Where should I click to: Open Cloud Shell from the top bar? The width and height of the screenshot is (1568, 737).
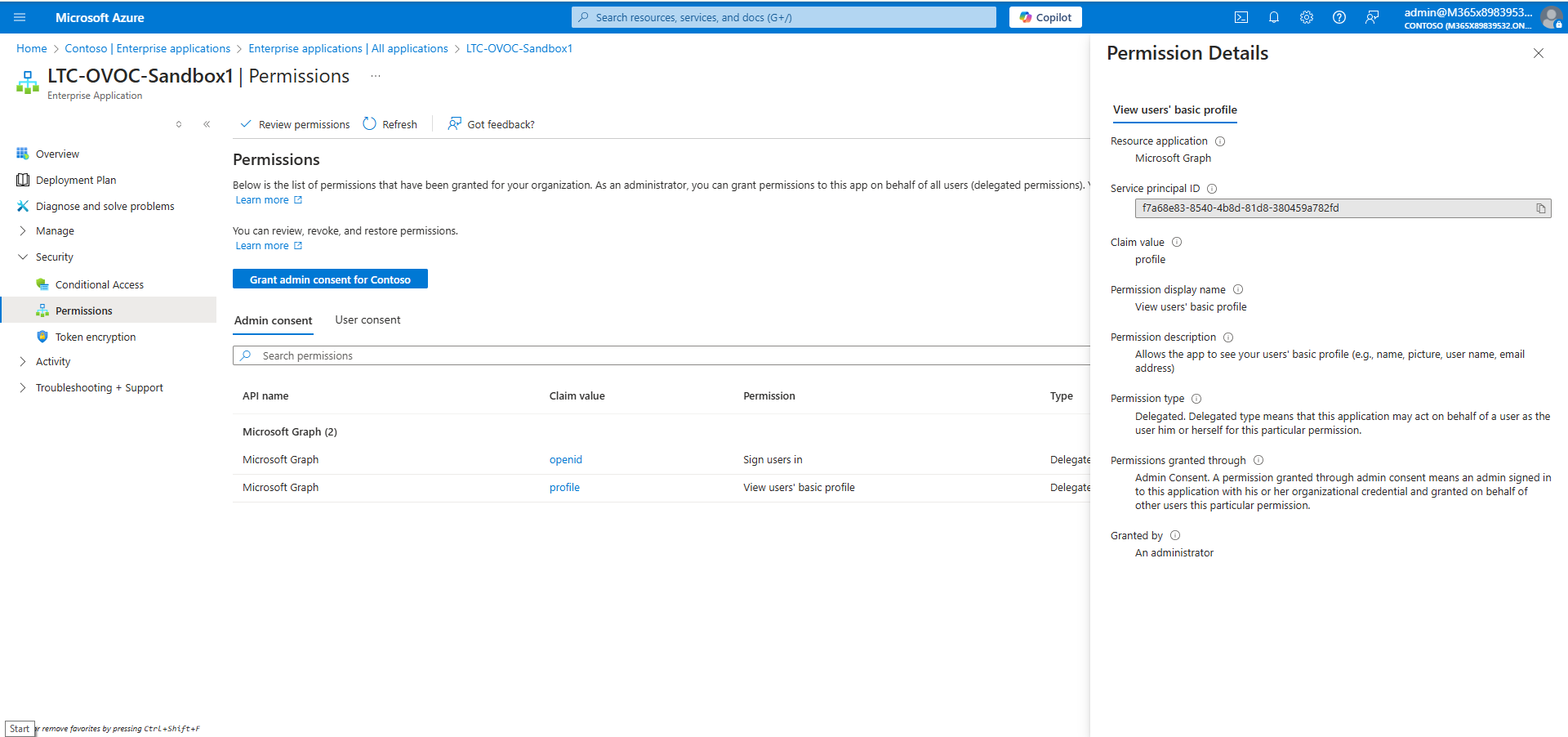tap(1241, 17)
